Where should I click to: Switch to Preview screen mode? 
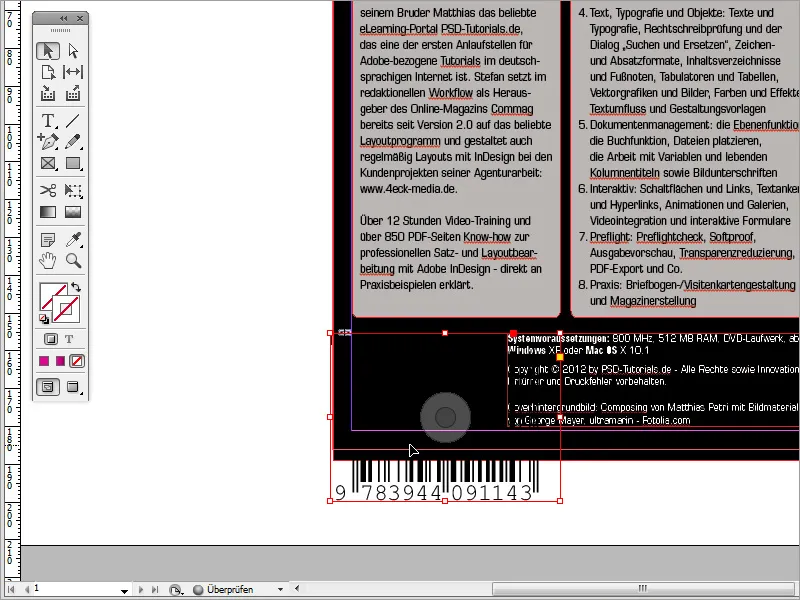tap(73, 387)
